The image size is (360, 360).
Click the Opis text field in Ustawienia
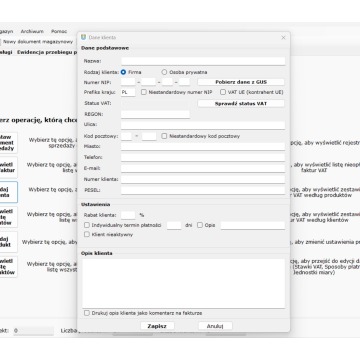(253, 225)
